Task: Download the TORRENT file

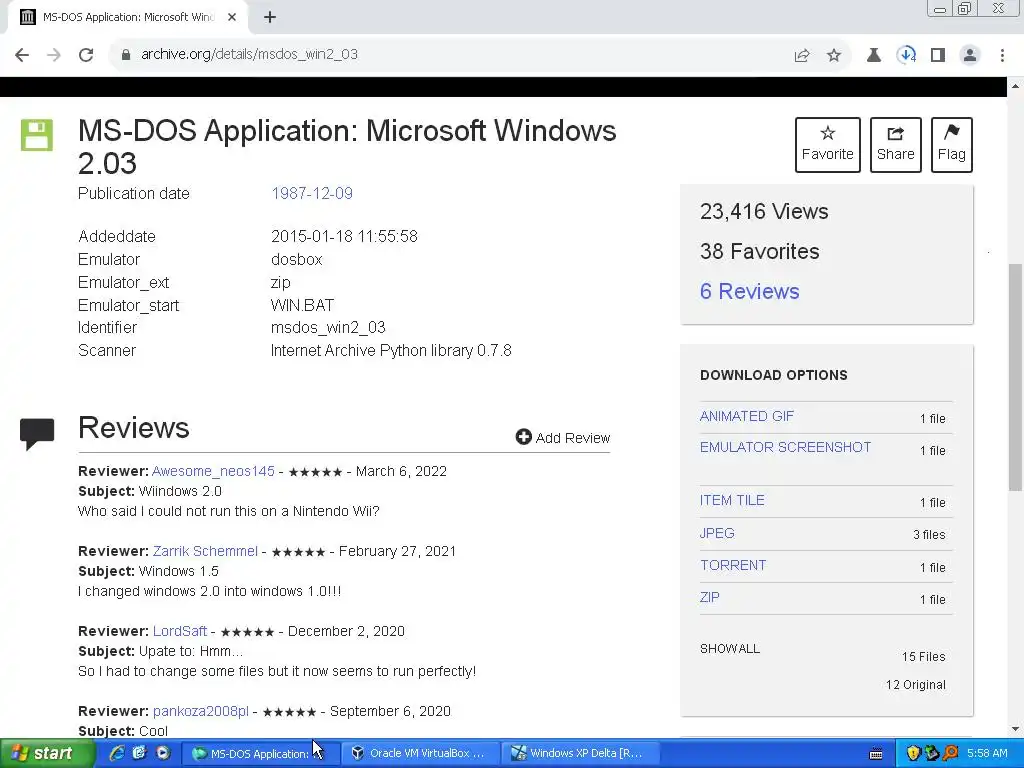Action: pyautogui.click(x=733, y=565)
